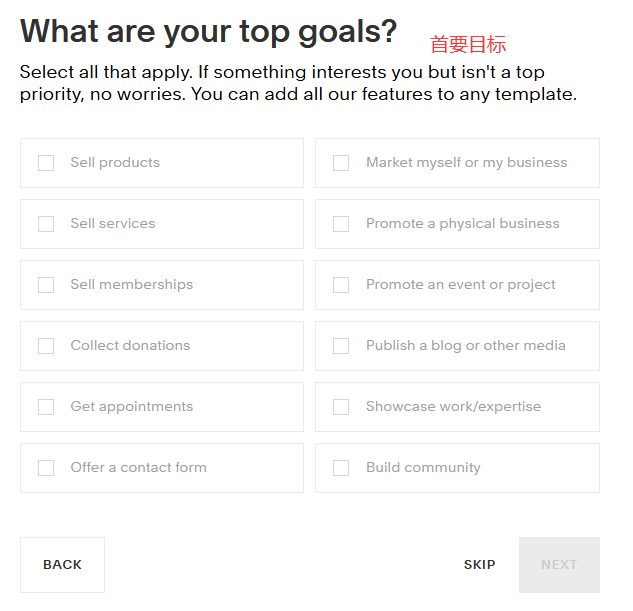This screenshot has height=611, width=633.
Task: Tick the Sell services checkbox
Action: point(46,224)
